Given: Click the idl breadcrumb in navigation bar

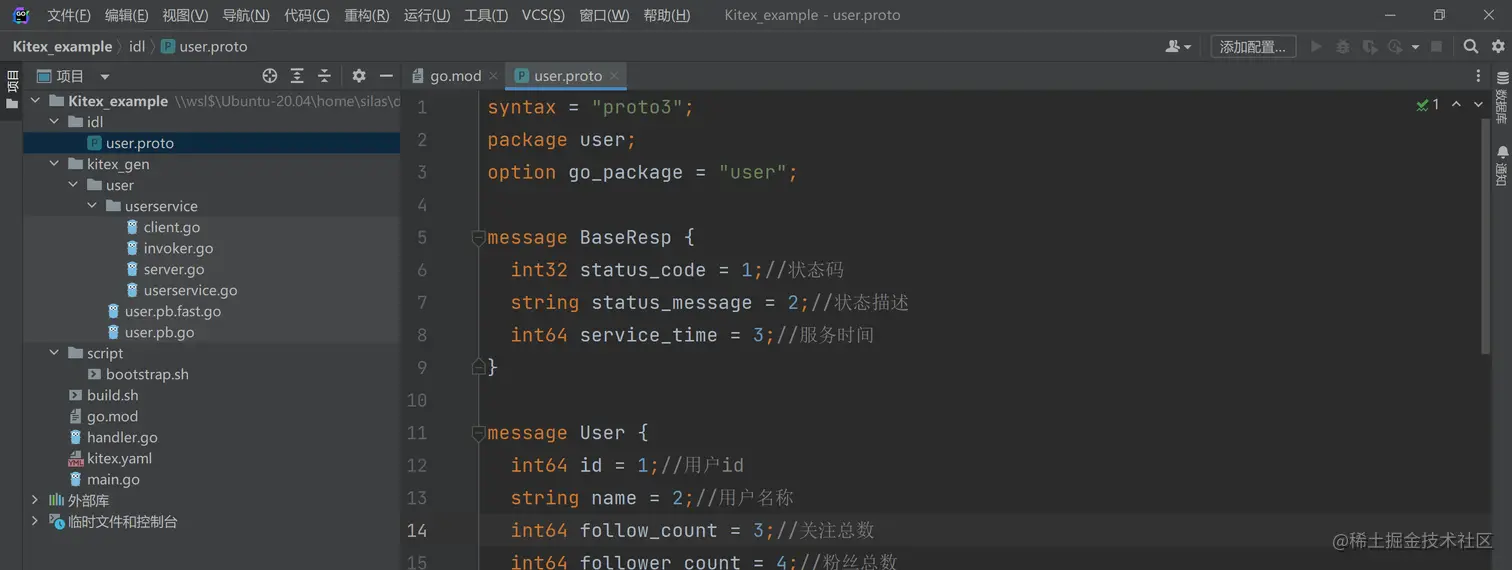Looking at the screenshot, I should pyautogui.click(x=137, y=47).
